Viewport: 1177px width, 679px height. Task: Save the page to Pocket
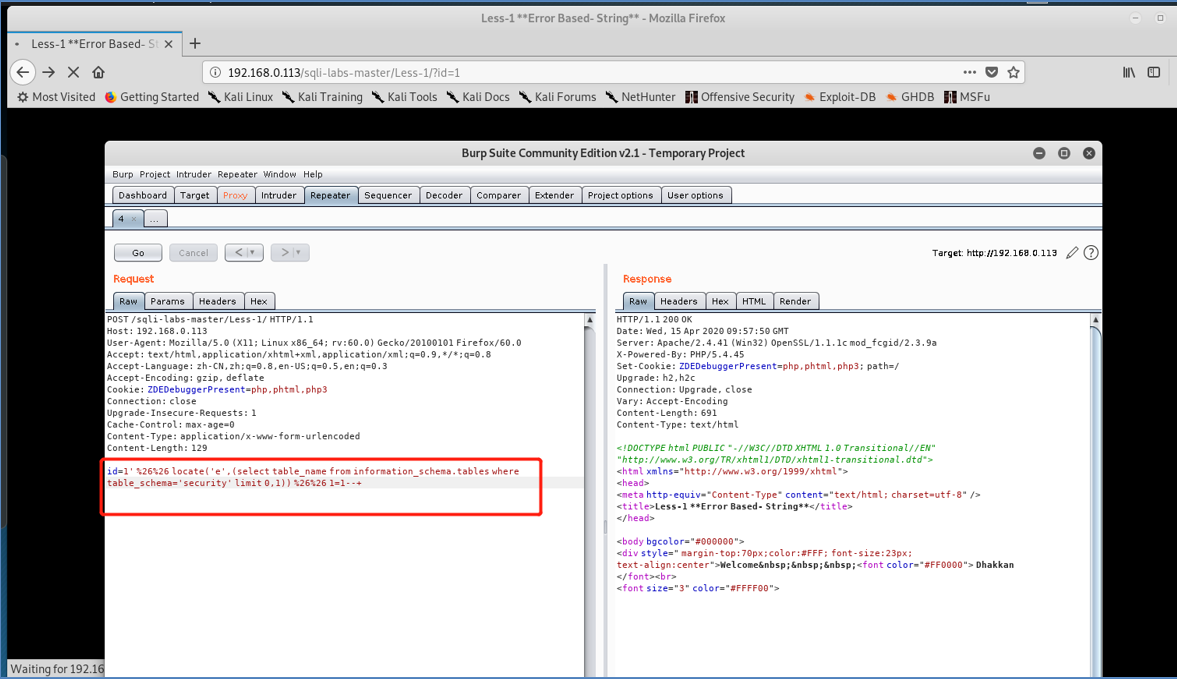coord(991,72)
